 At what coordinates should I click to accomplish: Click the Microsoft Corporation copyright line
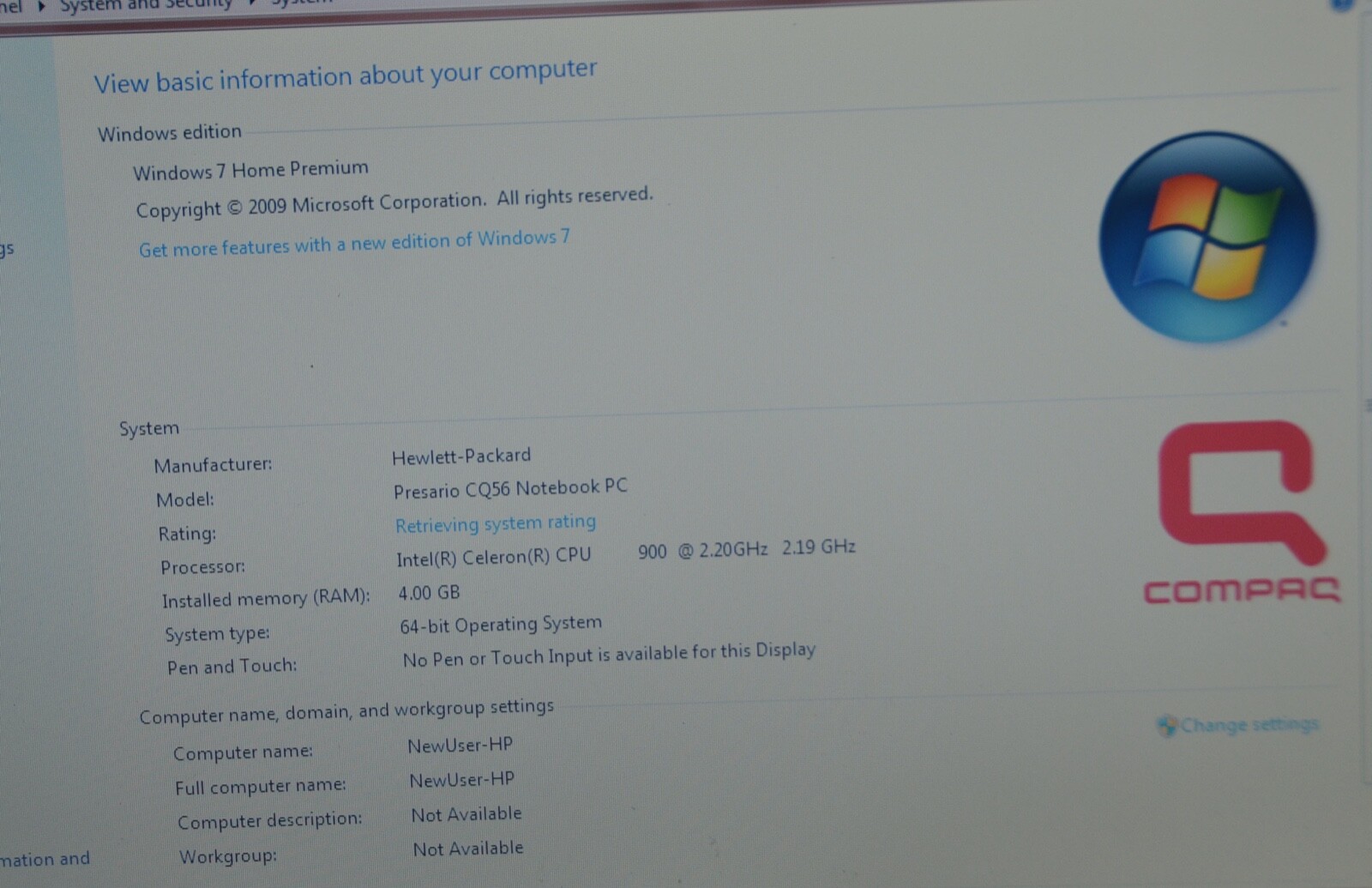[x=394, y=203]
